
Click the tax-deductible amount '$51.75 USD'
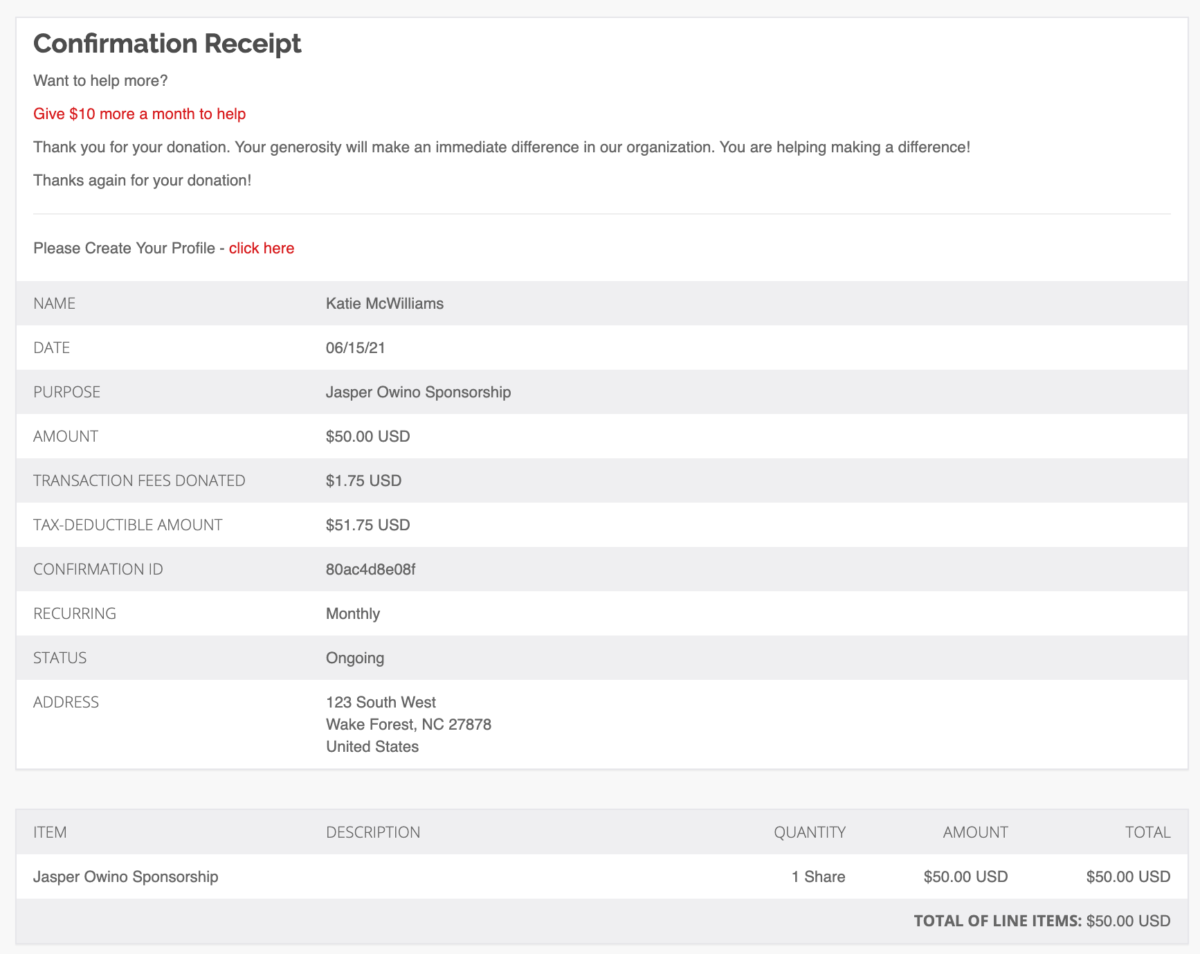tap(366, 525)
